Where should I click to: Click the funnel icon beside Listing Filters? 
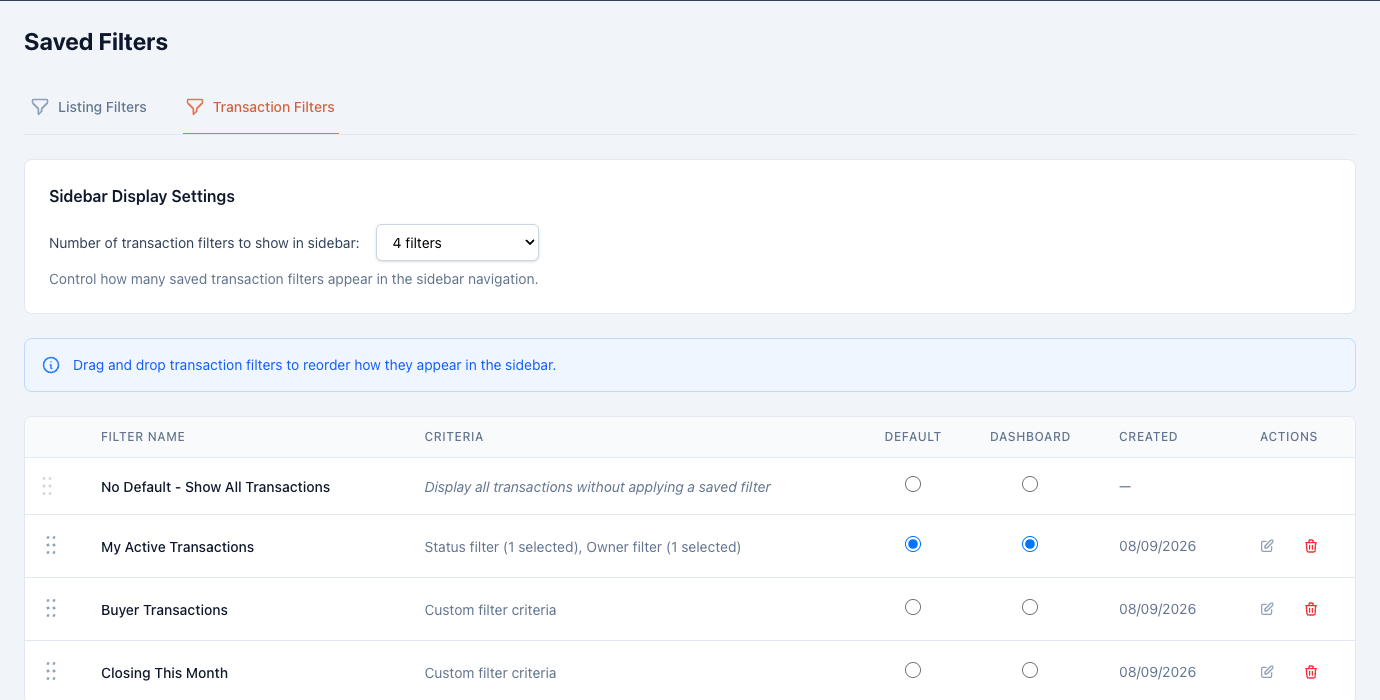pyautogui.click(x=40, y=107)
